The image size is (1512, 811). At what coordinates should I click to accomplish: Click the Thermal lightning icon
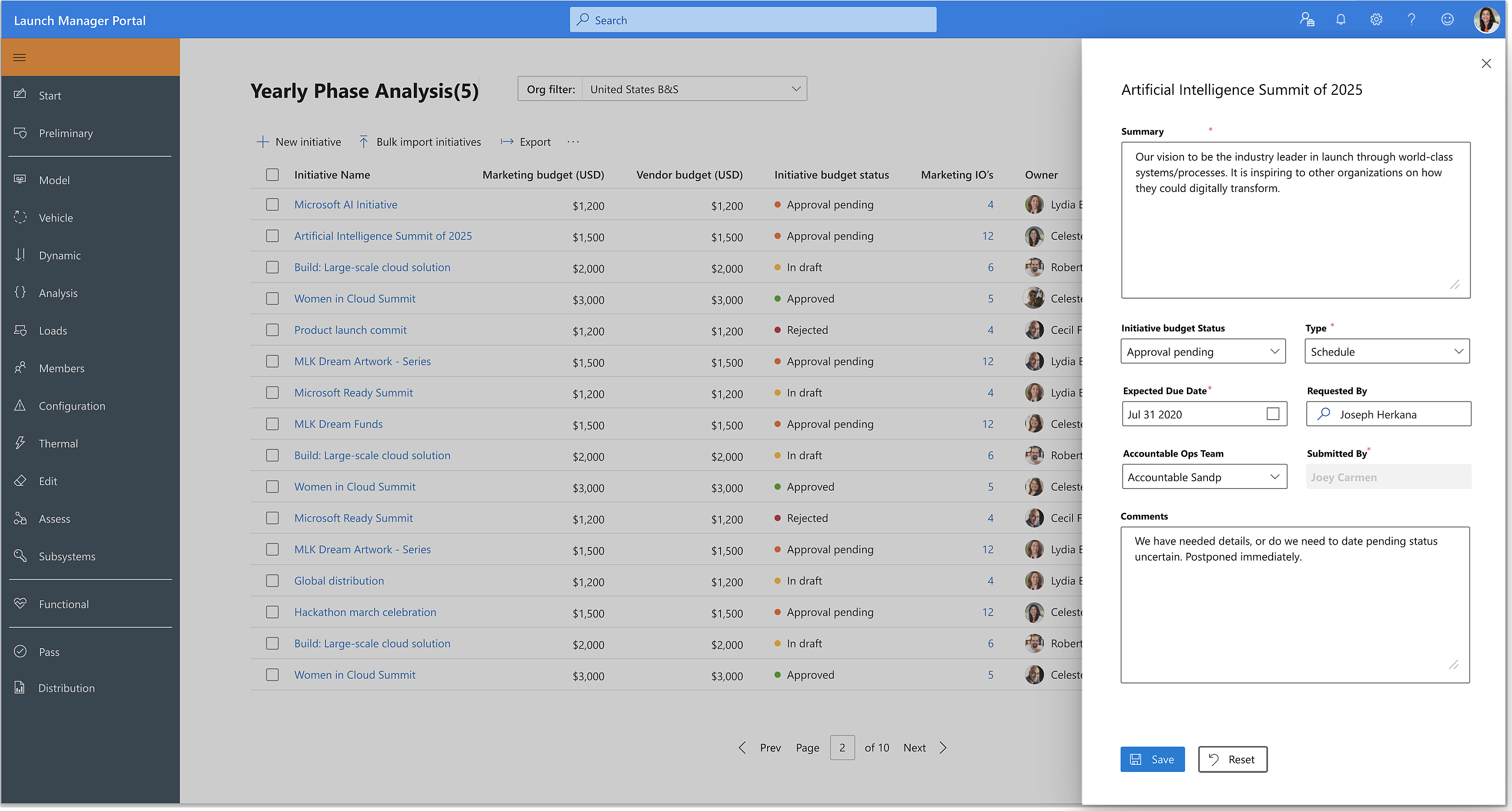pyautogui.click(x=20, y=442)
